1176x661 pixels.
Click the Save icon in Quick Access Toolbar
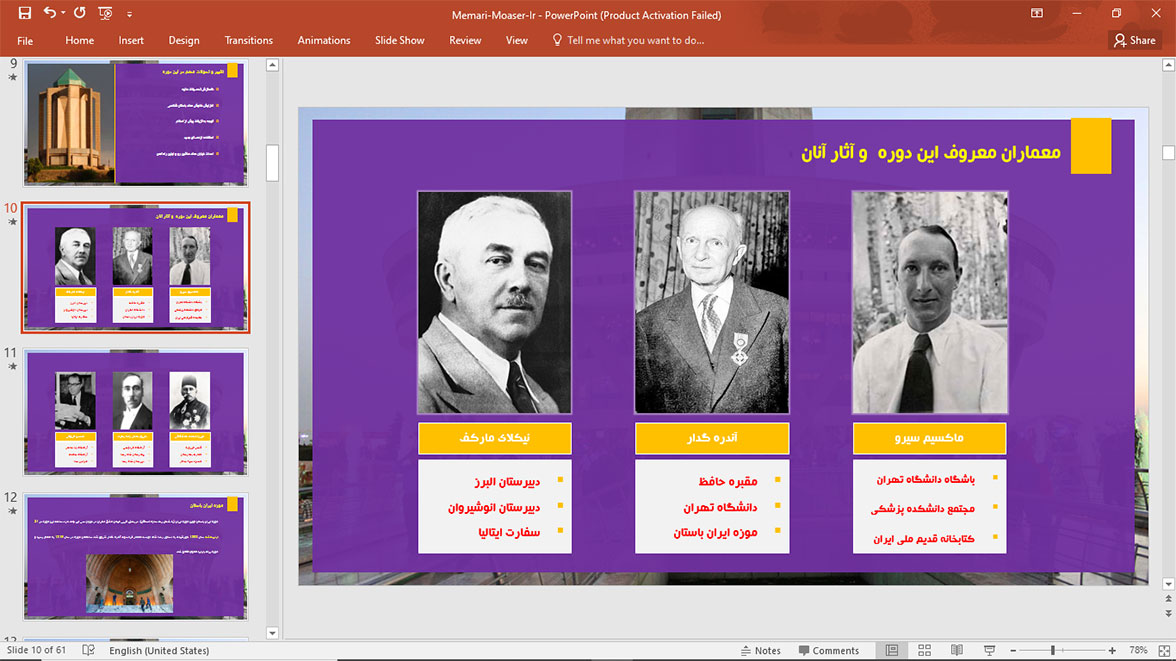coord(25,14)
